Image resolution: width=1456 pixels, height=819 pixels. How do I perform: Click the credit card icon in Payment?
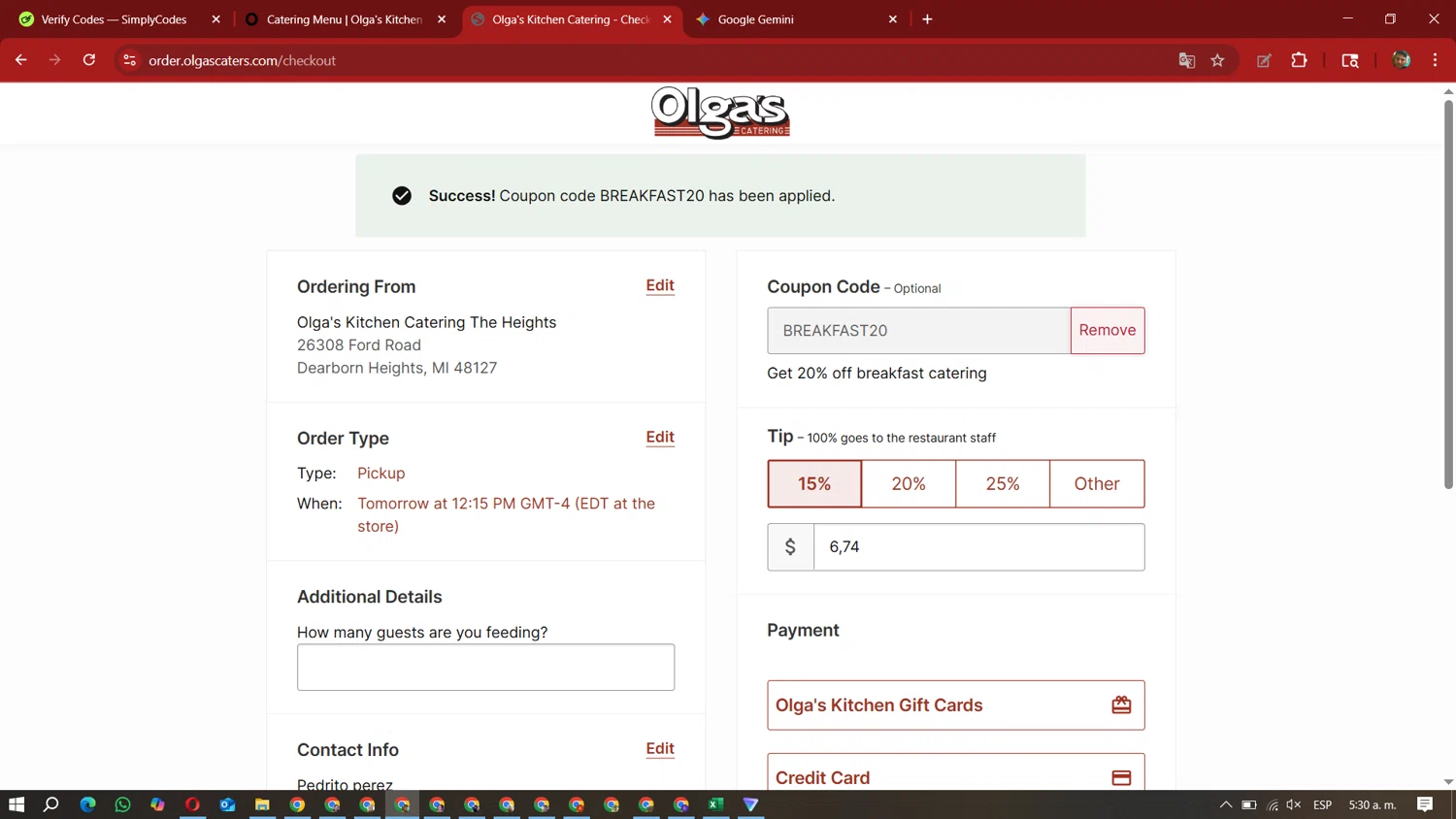coord(1121,778)
